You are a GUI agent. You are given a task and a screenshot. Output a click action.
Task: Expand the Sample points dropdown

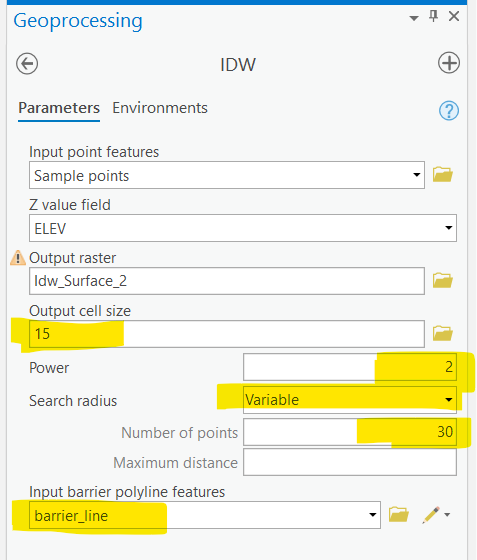[416, 175]
